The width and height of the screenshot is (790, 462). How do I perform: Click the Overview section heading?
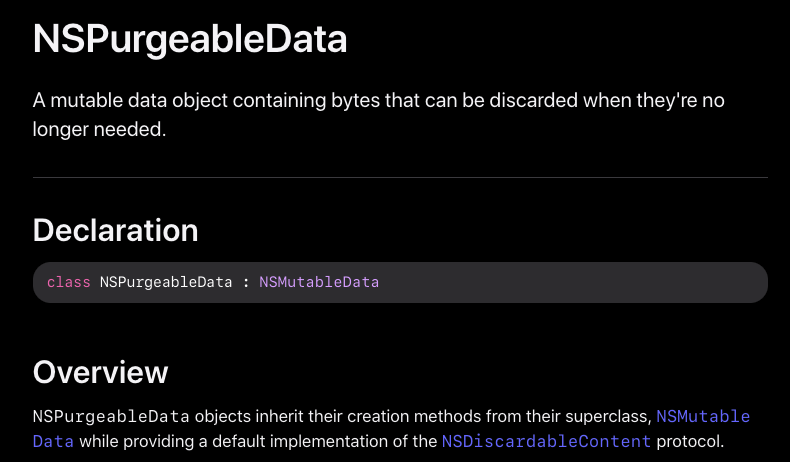(x=100, y=372)
